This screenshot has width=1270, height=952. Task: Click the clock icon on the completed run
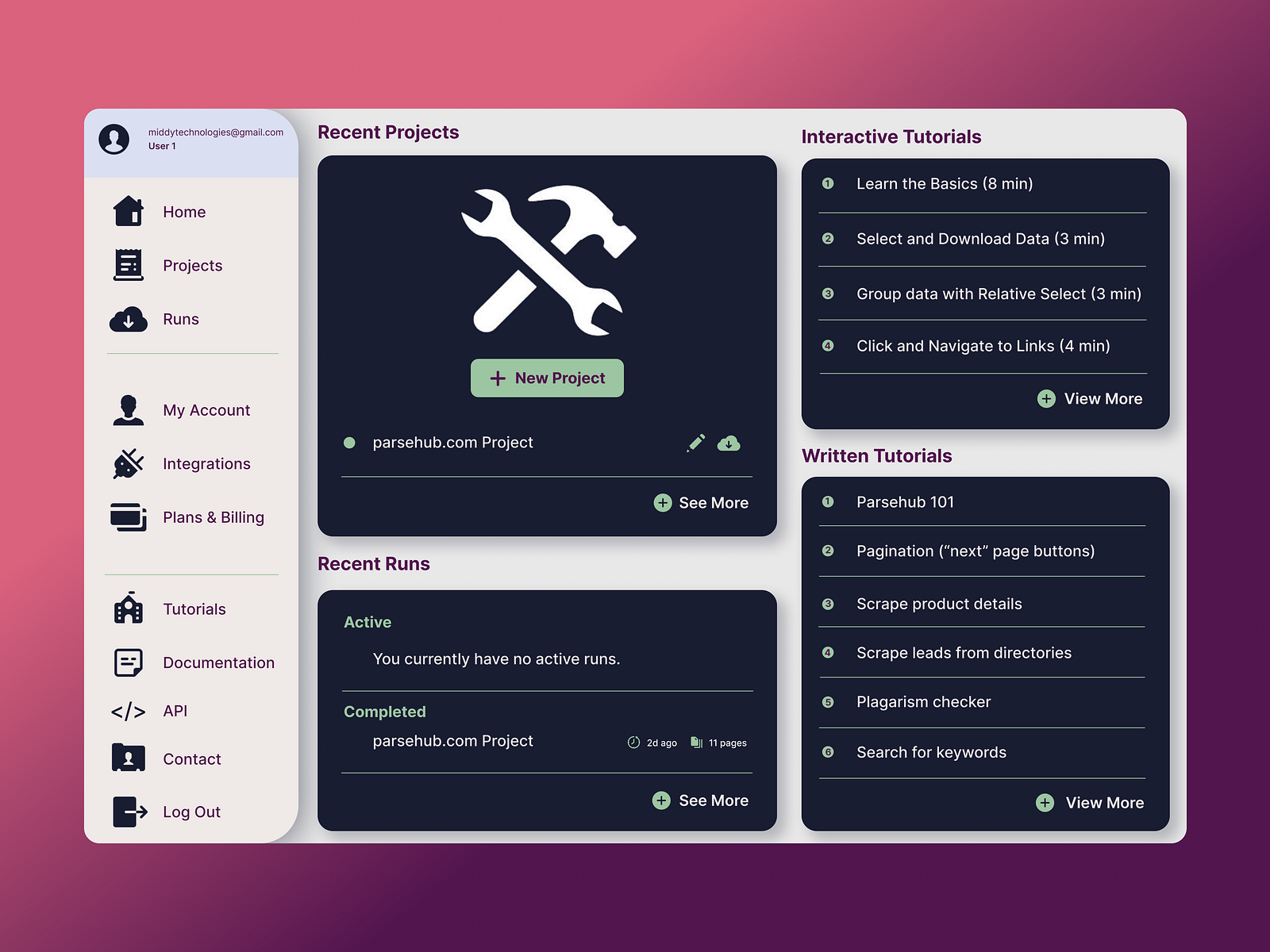[633, 743]
